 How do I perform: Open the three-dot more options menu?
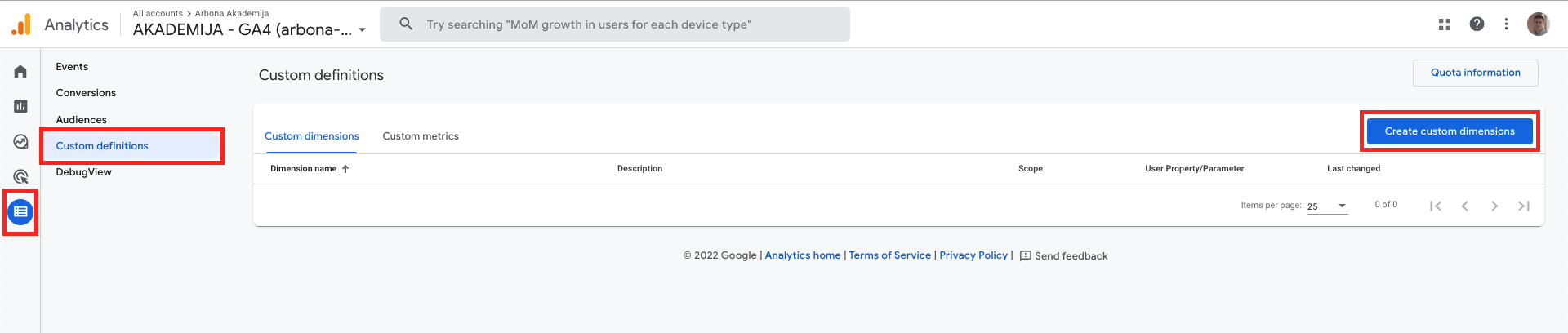pyautogui.click(x=1506, y=24)
